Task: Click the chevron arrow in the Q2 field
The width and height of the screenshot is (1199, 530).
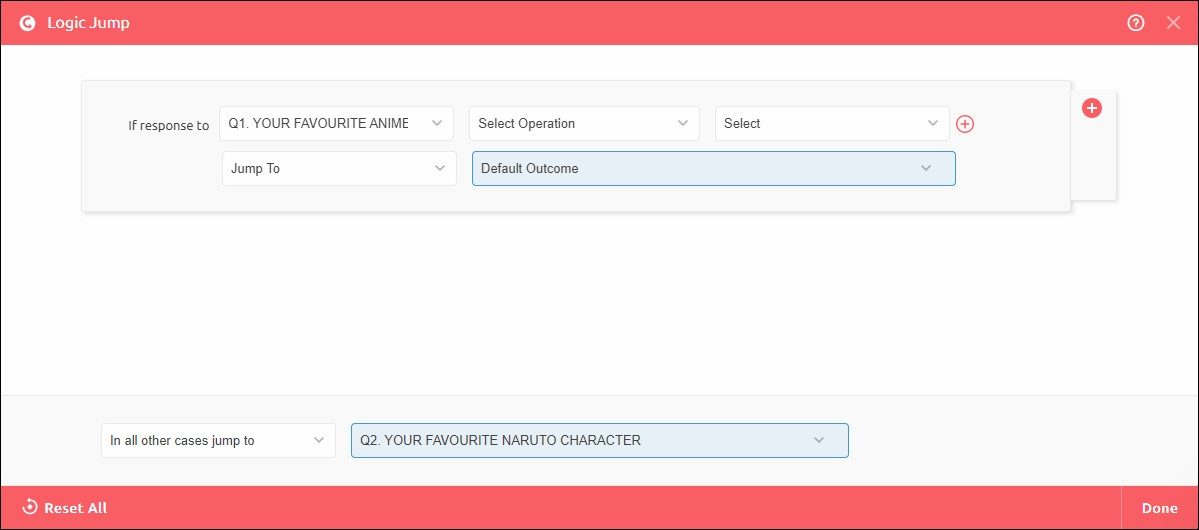Action: coord(819,441)
